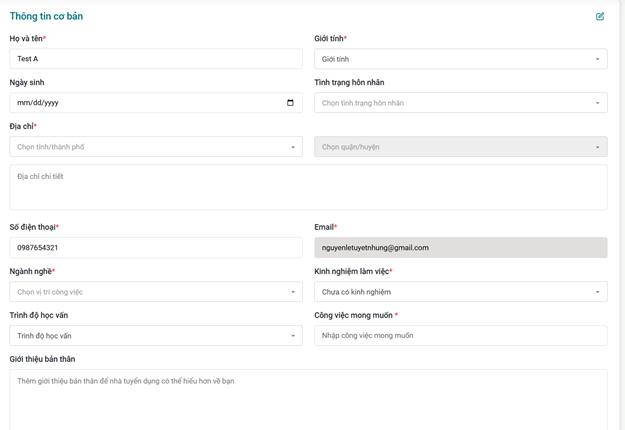
Task: Click the Ngành nghề field label
Action: 31,271
